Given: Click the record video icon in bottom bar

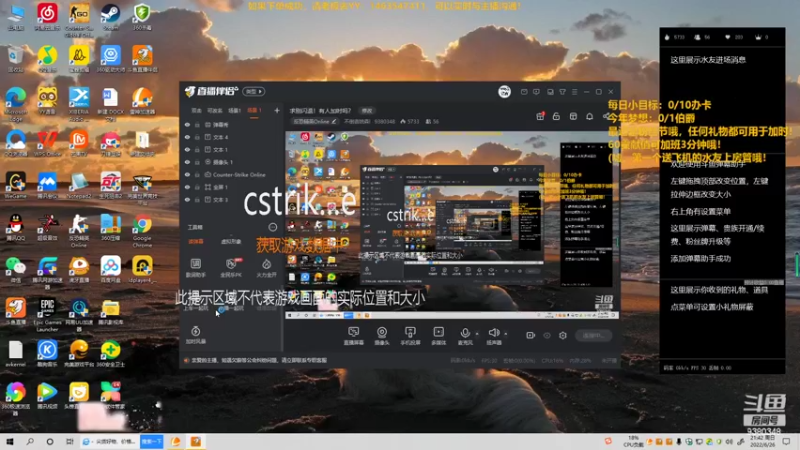Looking at the screenshot, I should point(531,335).
